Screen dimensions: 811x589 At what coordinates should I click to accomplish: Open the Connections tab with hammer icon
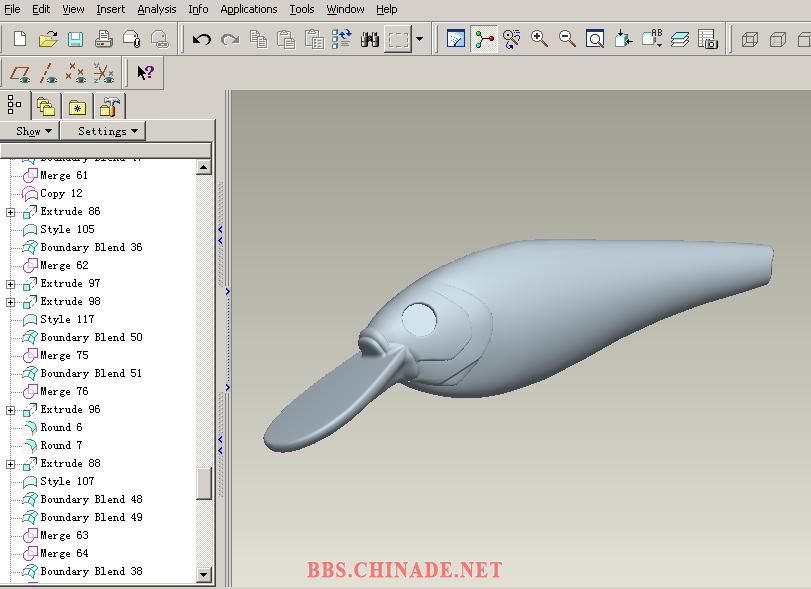[x=110, y=107]
